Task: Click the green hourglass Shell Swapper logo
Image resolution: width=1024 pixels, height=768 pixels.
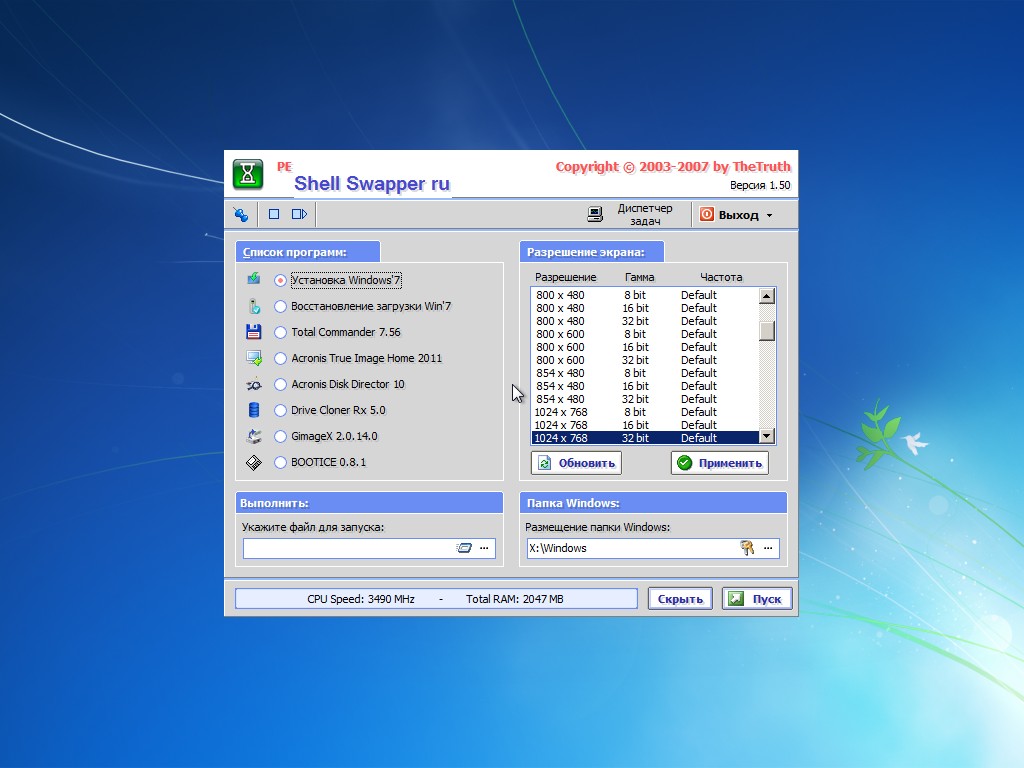Action: (x=248, y=174)
